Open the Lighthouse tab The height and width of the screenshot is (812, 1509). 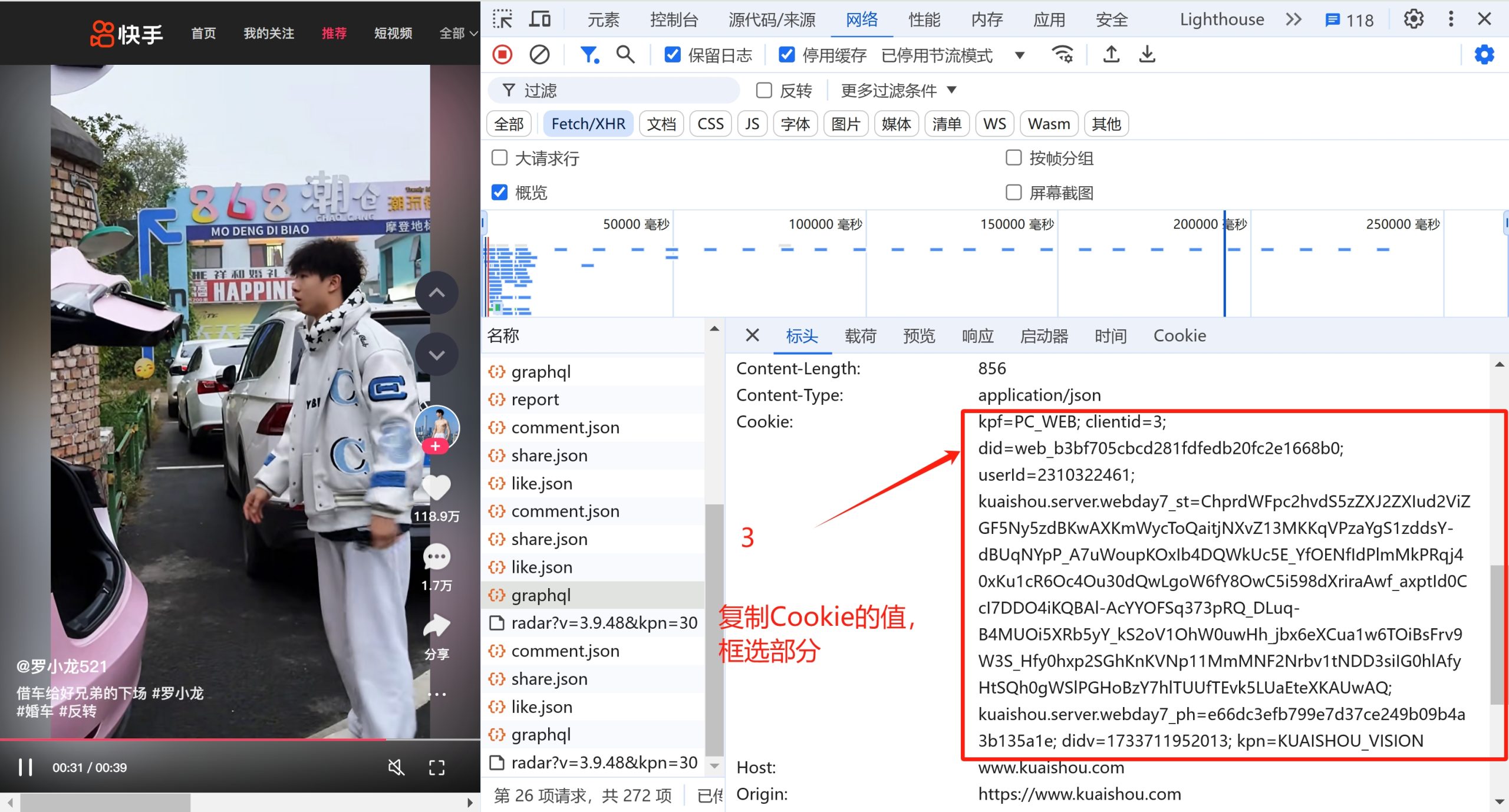(1221, 20)
